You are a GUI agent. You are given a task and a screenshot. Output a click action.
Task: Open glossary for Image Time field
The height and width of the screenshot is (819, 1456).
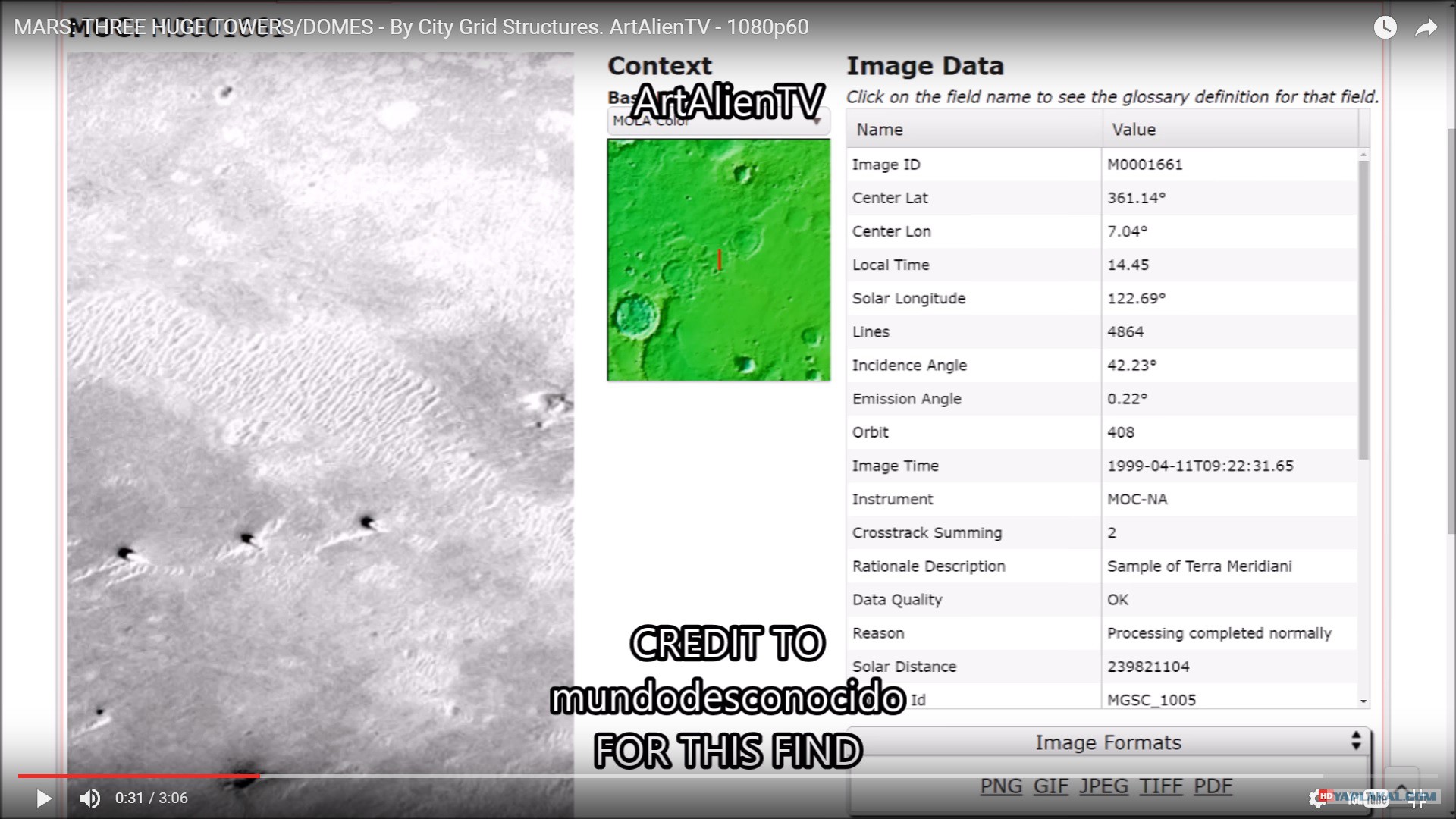pyautogui.click(x=895, y=466)
